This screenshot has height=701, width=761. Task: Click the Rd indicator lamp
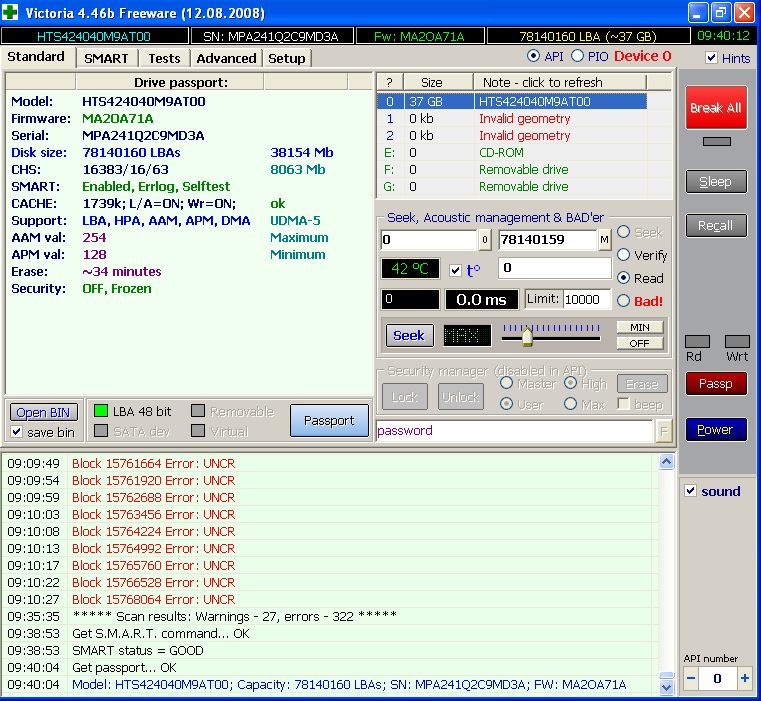tap(697, 341)
